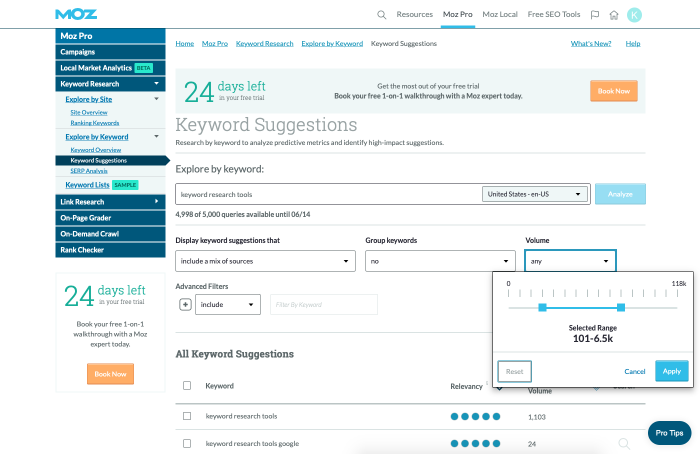The image size is (700, 454).
Task: Select Keyword Suggestions in sidebar
Action: pos(112,160)
